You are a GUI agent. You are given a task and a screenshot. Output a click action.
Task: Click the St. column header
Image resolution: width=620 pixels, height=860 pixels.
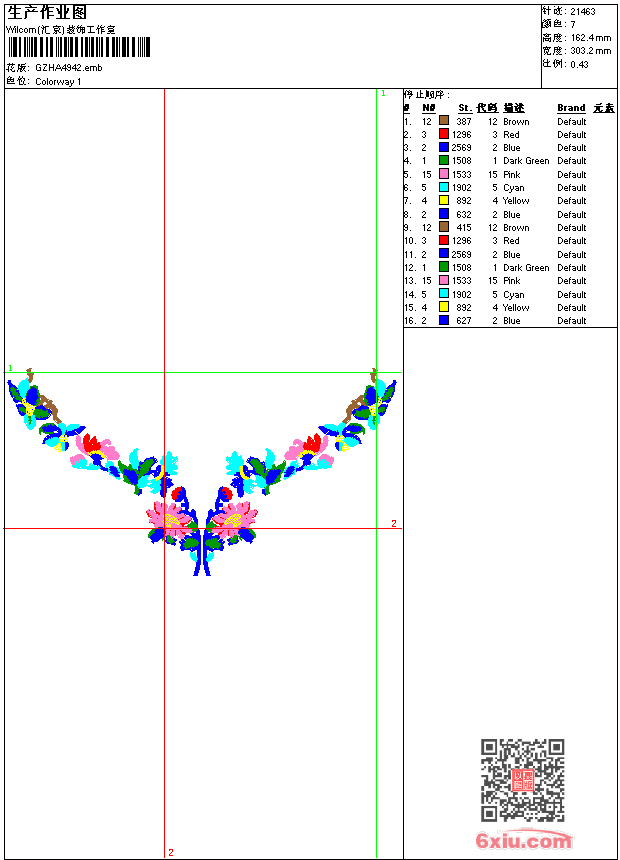(464, 108)
